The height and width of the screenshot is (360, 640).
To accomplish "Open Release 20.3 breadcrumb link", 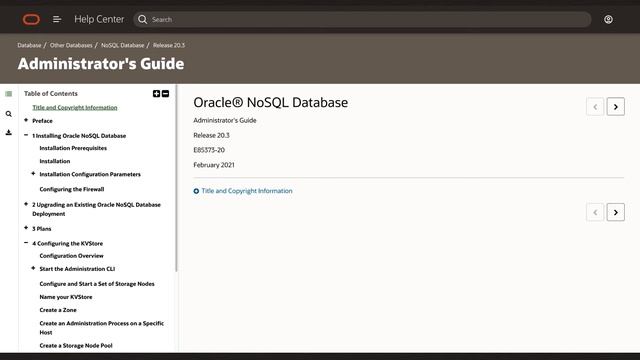I will (x=169, y=45).
